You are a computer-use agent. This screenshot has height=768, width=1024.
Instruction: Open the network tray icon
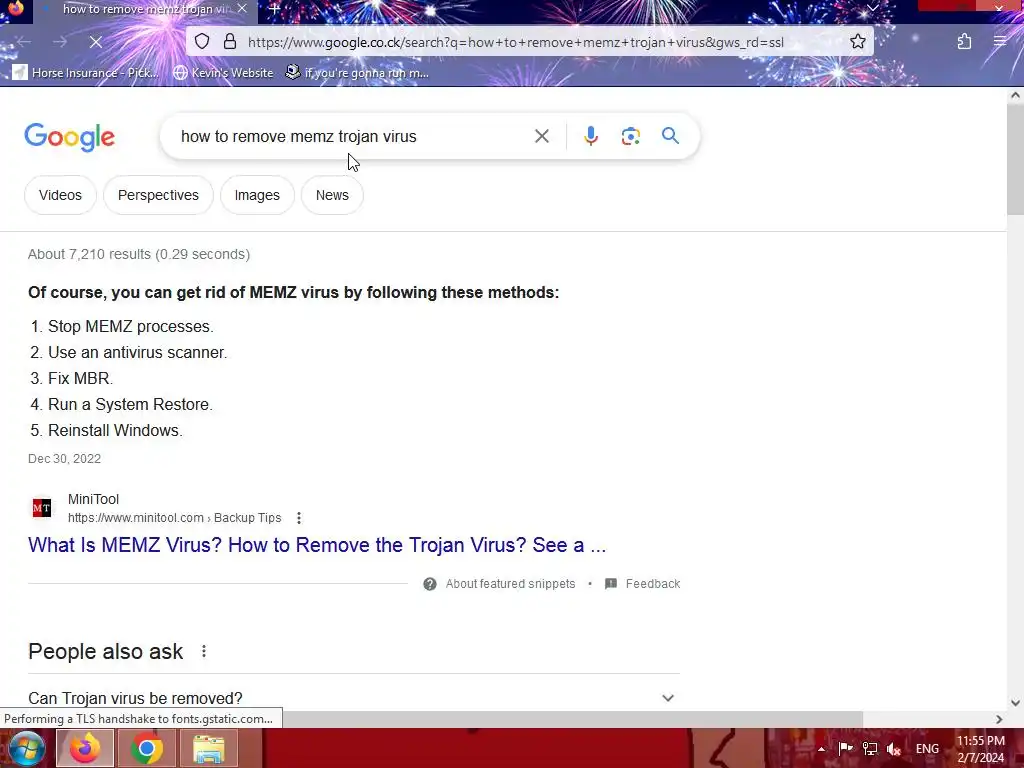(870, 748)
